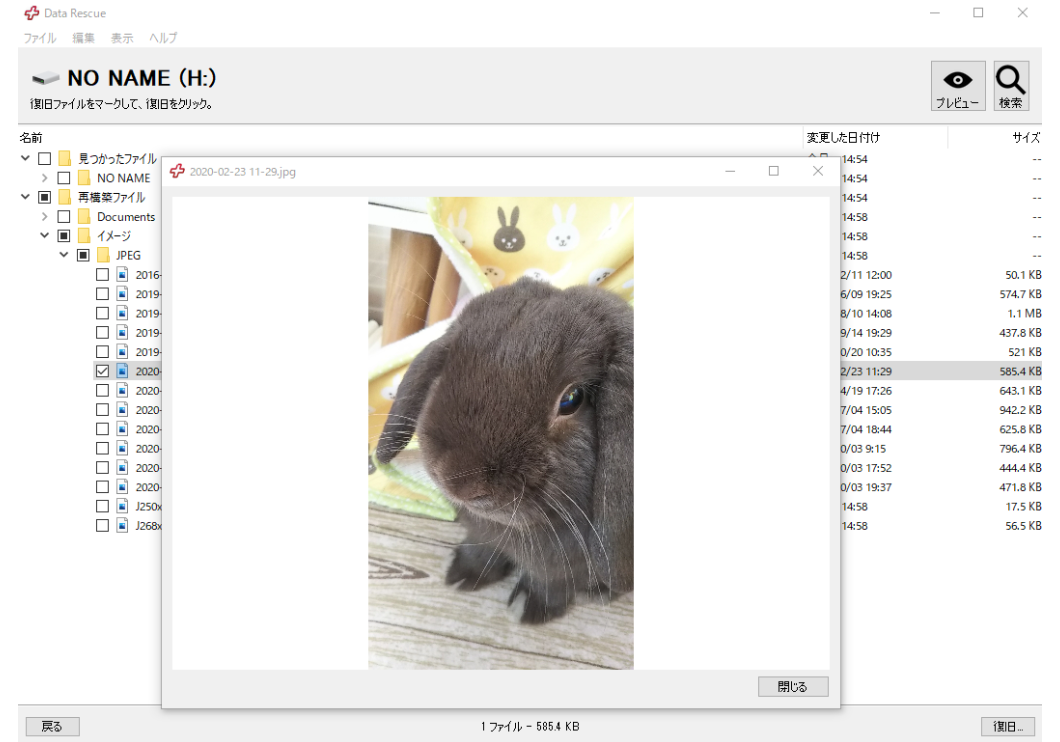Click the rabbit preview image
This screenshot has width=1060, height=742.
point(500,433)
